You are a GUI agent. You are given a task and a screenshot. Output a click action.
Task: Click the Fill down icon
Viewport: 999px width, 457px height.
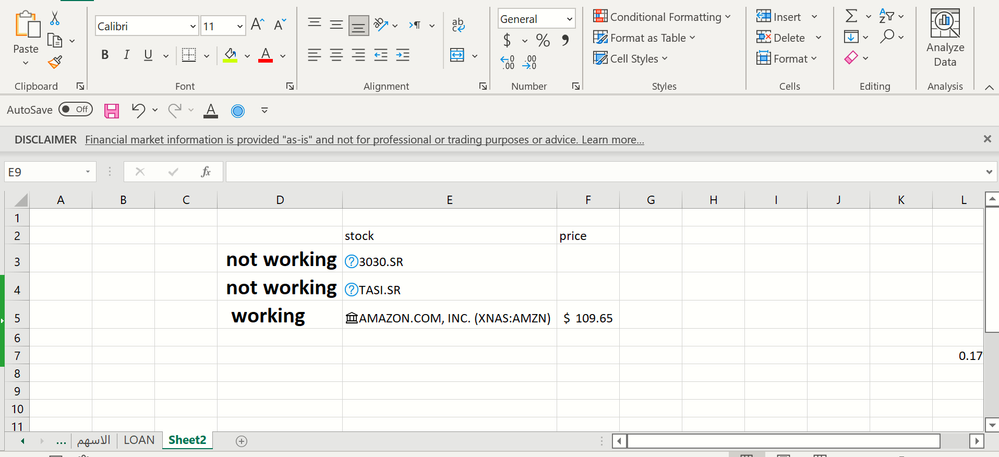pos(851,37)
